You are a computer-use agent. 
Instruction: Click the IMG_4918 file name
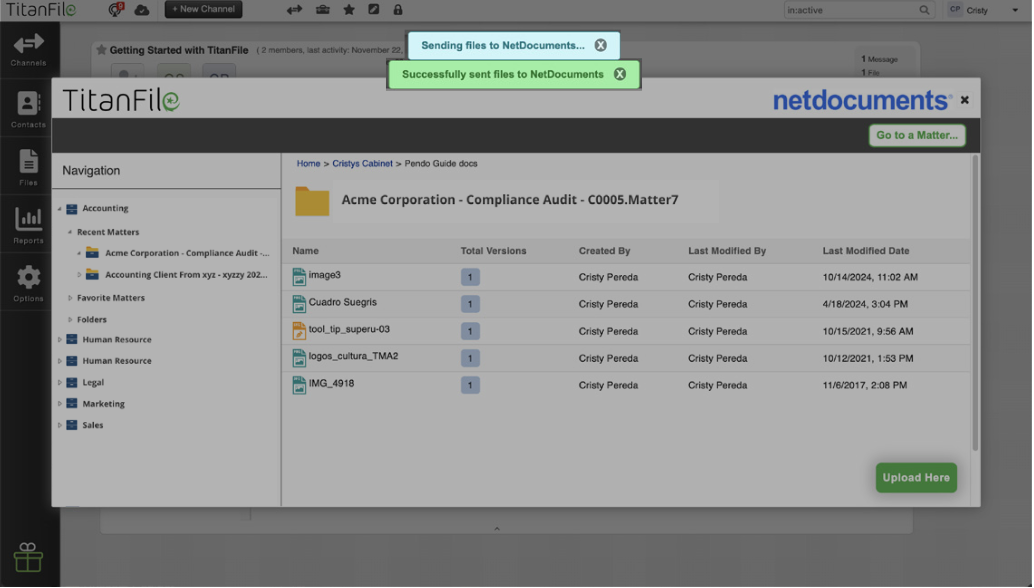[331, 384]
